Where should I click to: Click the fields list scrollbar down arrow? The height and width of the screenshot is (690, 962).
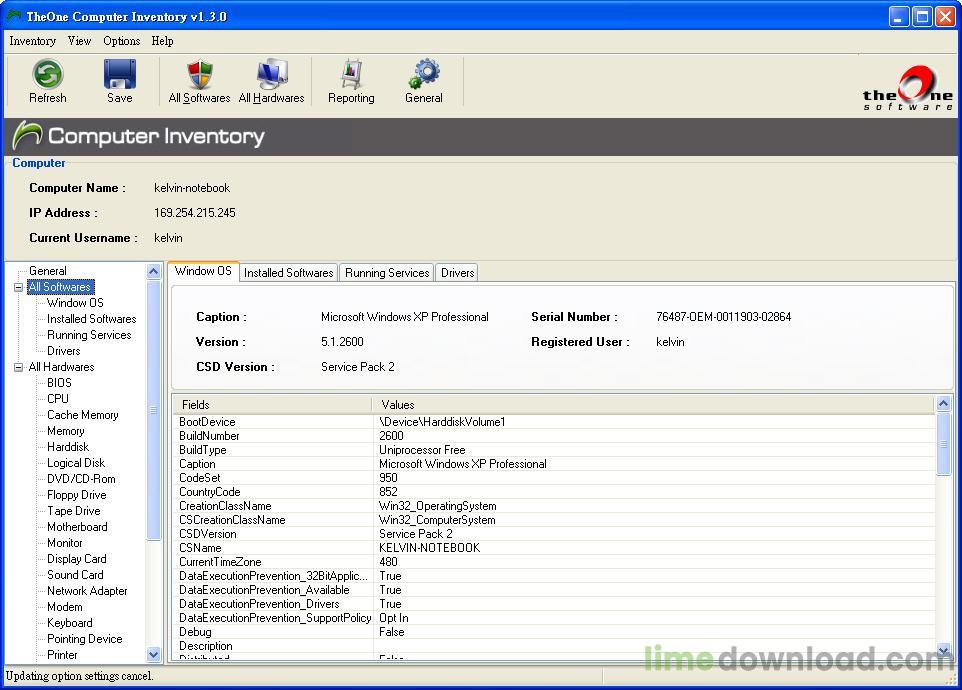(x=942, y=651)
